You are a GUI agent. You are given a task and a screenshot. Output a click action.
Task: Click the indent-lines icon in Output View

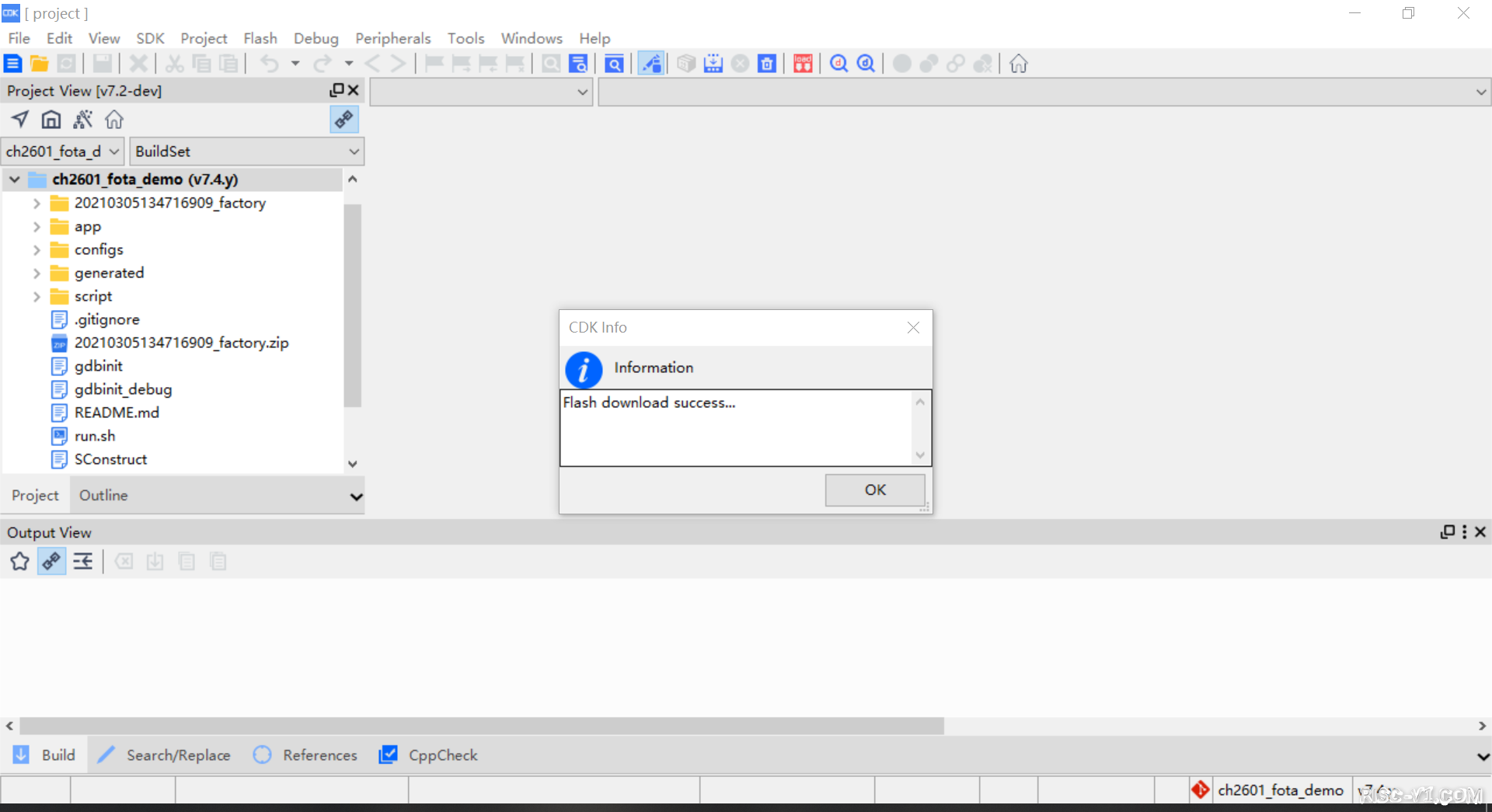click(x=82, y=561)
